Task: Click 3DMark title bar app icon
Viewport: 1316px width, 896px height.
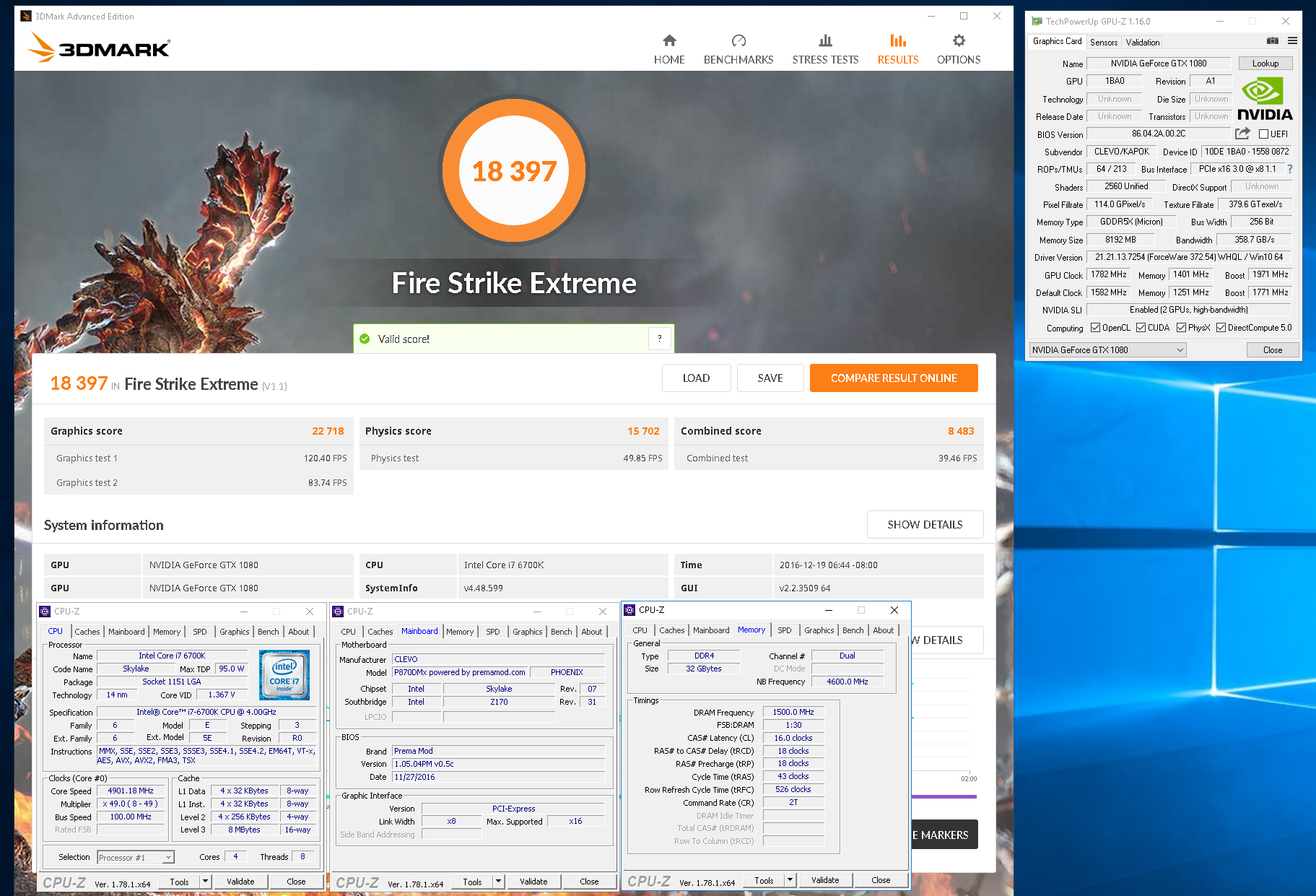Action: pyautogui.click(x=26, y=16)
